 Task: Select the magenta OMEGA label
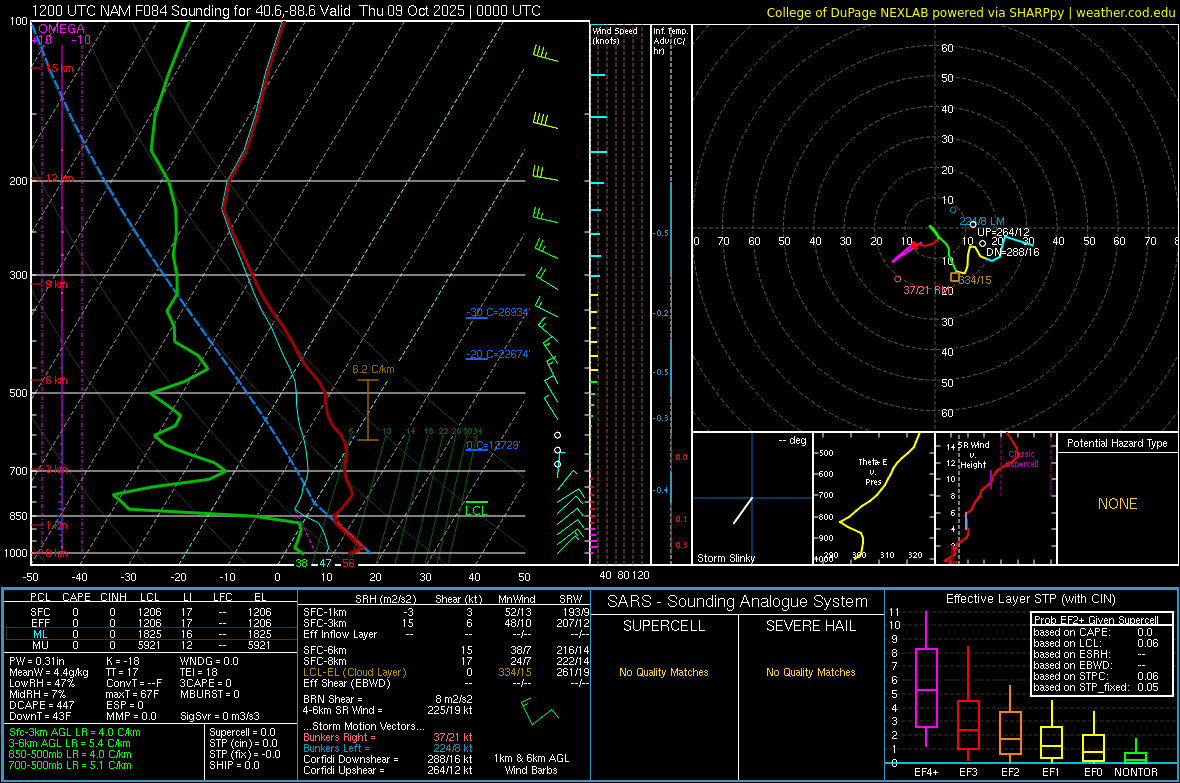(61, 29)
